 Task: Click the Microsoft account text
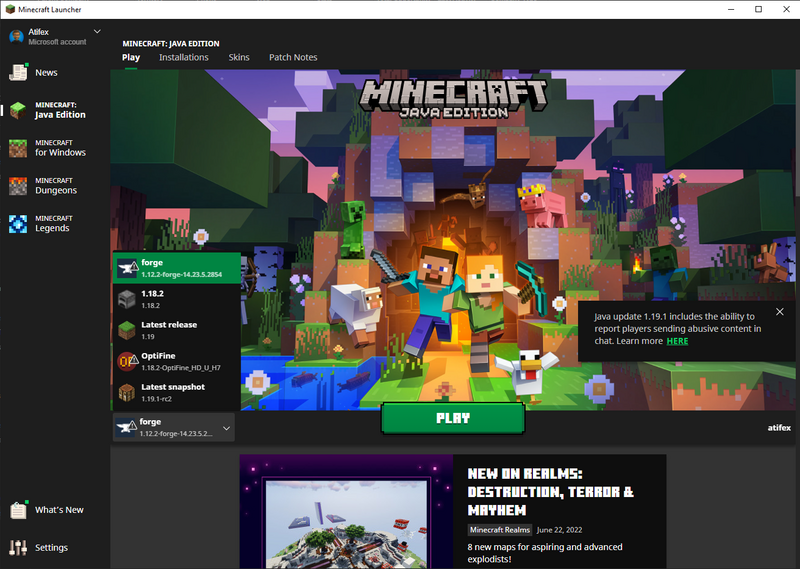pyautogui.click(x=57, y=42)
